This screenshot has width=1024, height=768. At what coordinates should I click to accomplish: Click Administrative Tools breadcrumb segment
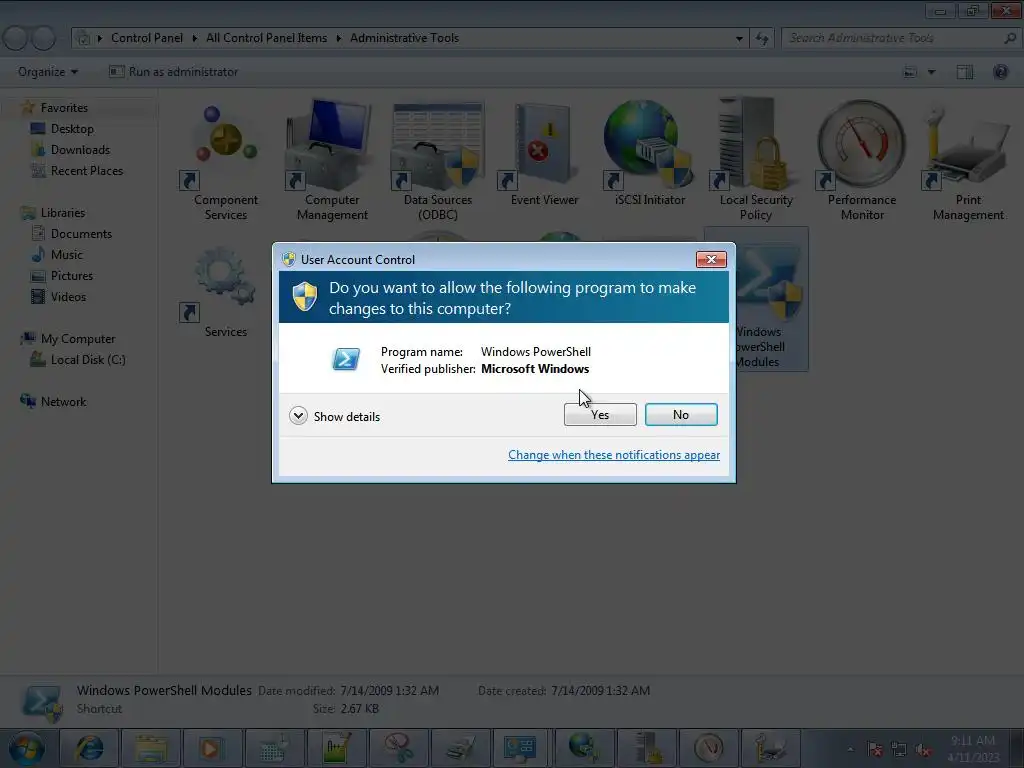404,38
